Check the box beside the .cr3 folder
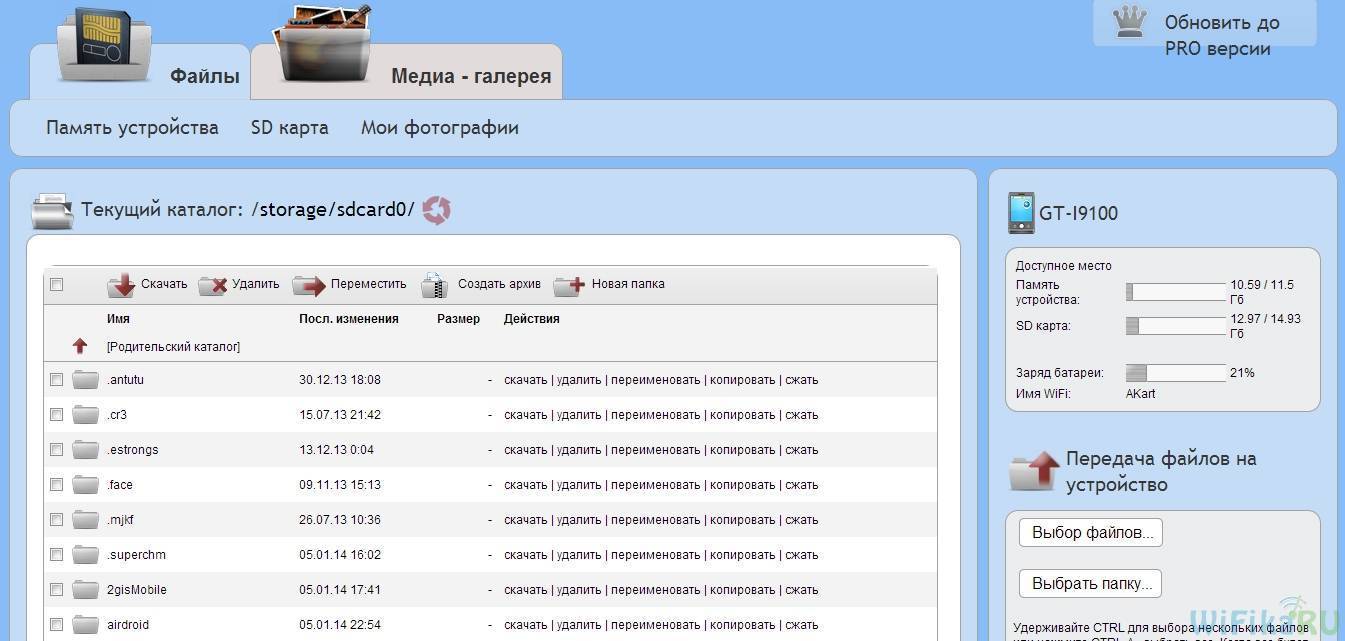Viewport: 1345px width, 641px height. point(57,415)
